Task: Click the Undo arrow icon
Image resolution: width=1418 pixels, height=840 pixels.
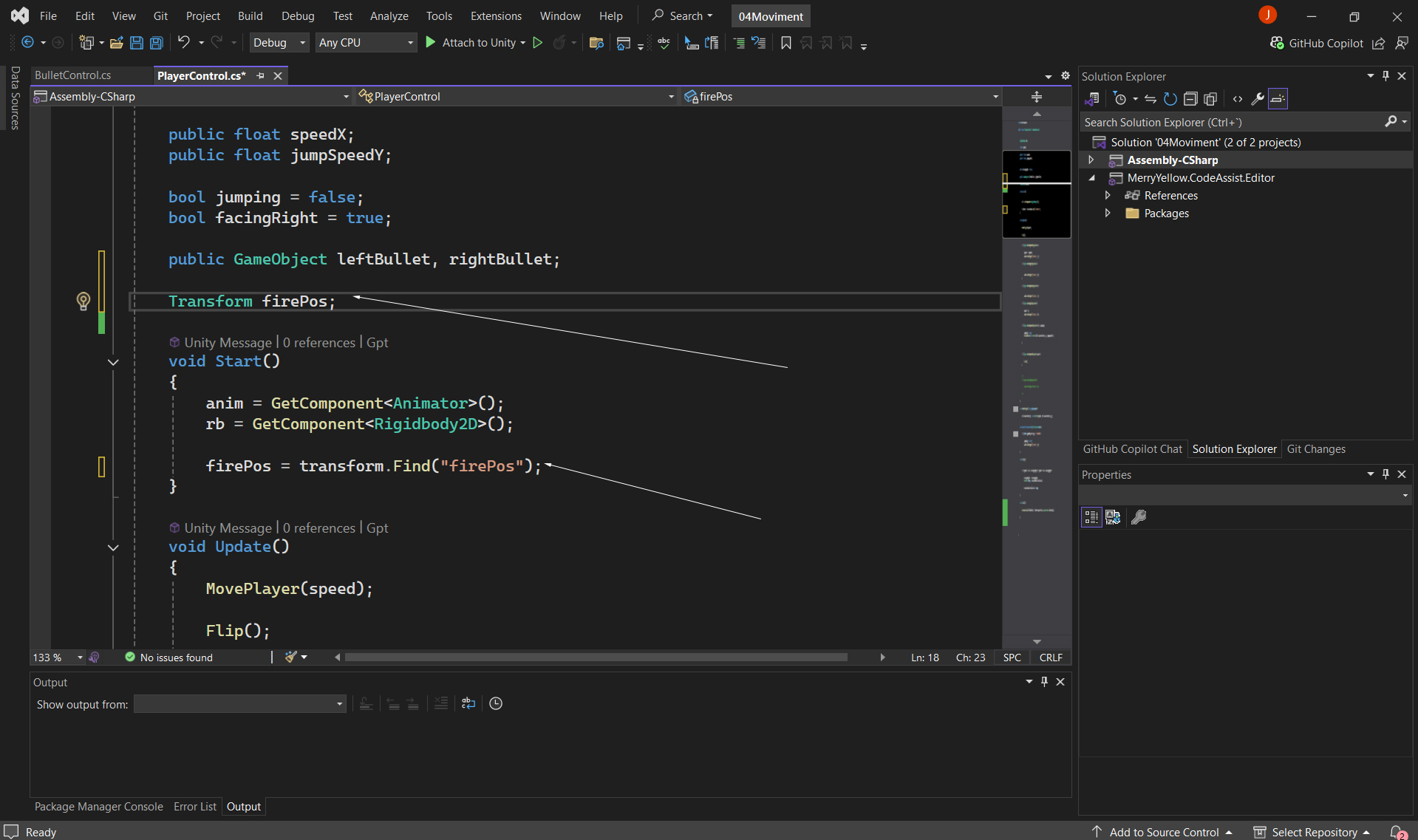Action: pos(183,43)
